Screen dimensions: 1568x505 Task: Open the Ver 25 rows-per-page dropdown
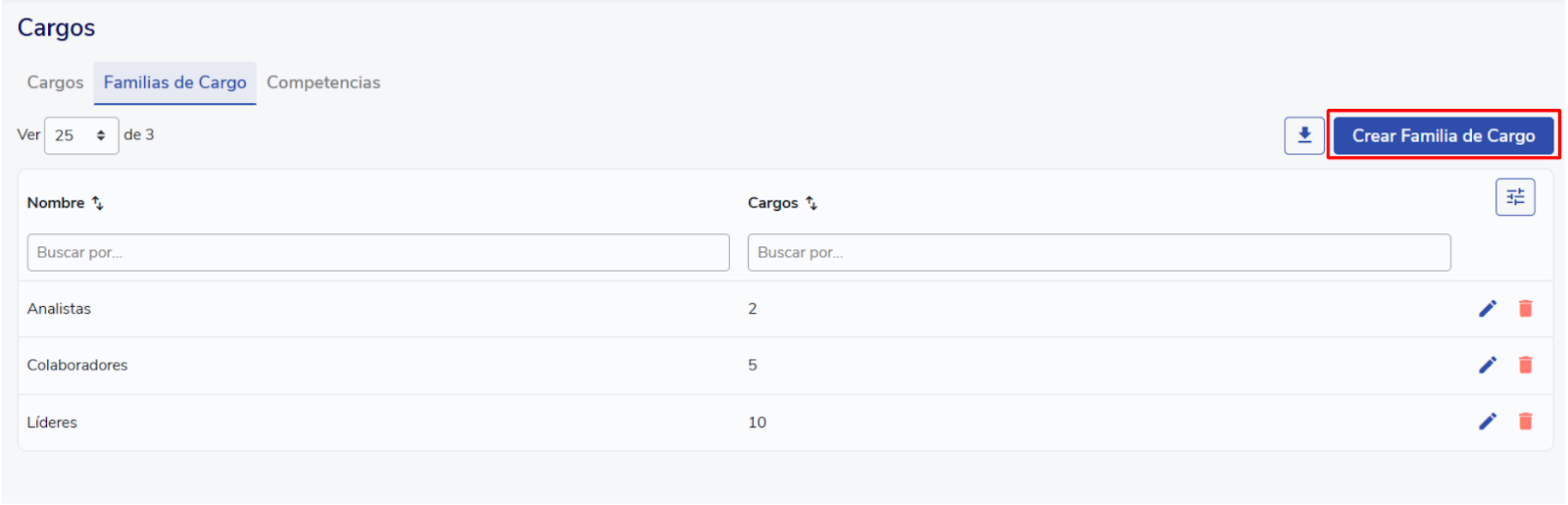[81, 135]
